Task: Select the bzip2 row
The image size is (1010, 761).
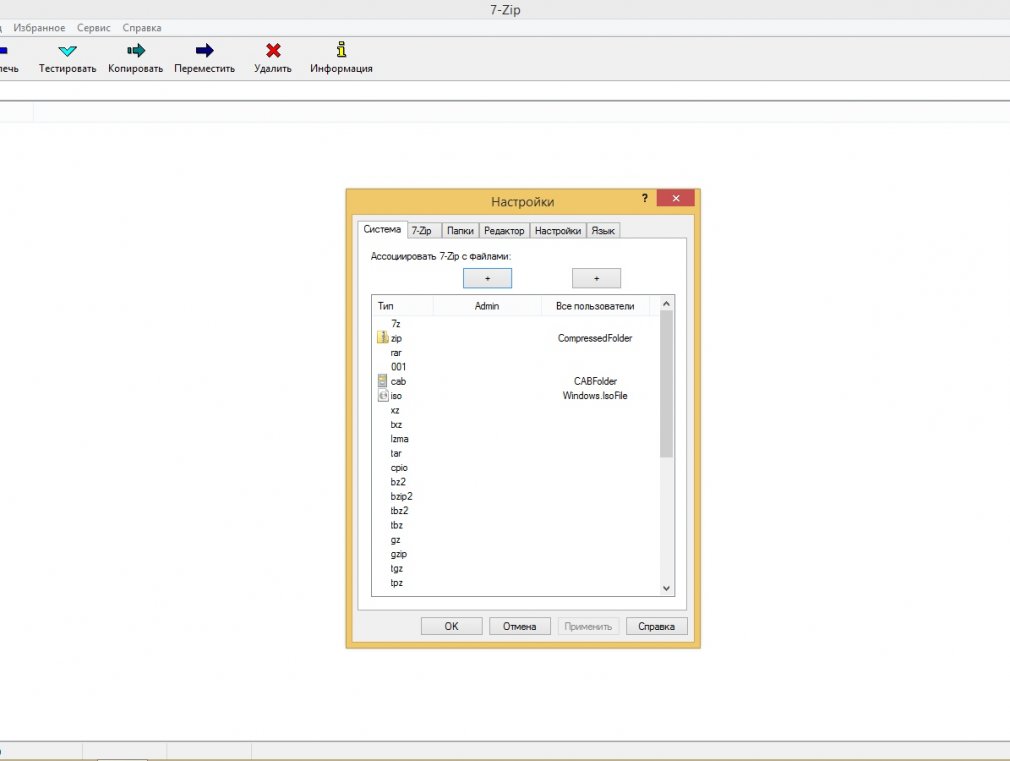Action: click(517, 496)
